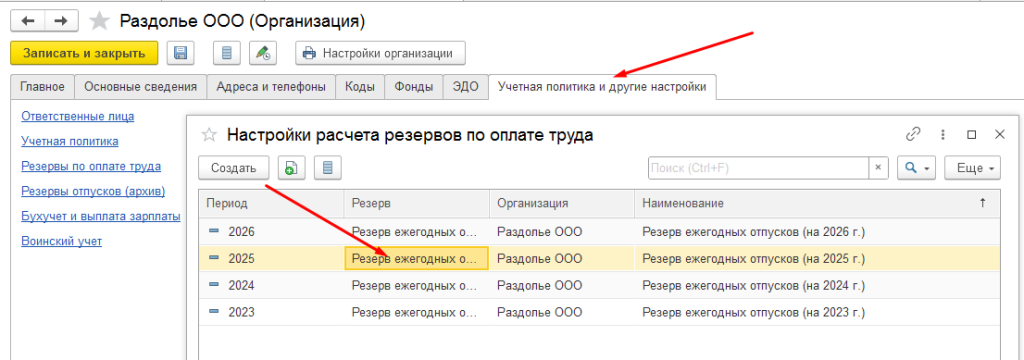Viewport: 1024px width, 360px height.
Task: Select the Резерв cell in 2026 row
Action: (x=417, y=232)
